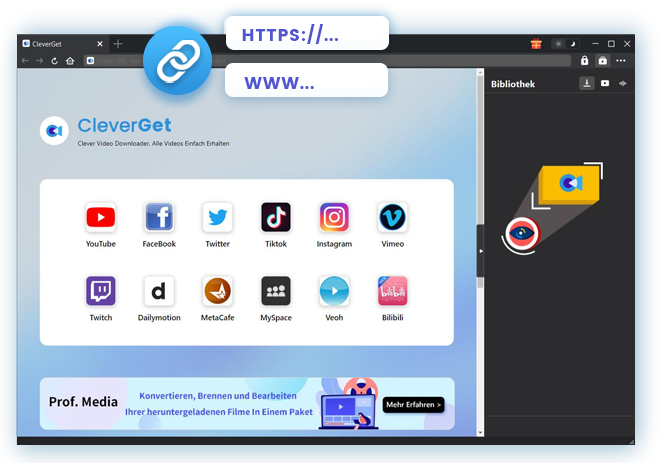Open the MetaCafe site shortcut
This screenshot has width=664, height=463.
pyautogui.click(x=218, y=291)
